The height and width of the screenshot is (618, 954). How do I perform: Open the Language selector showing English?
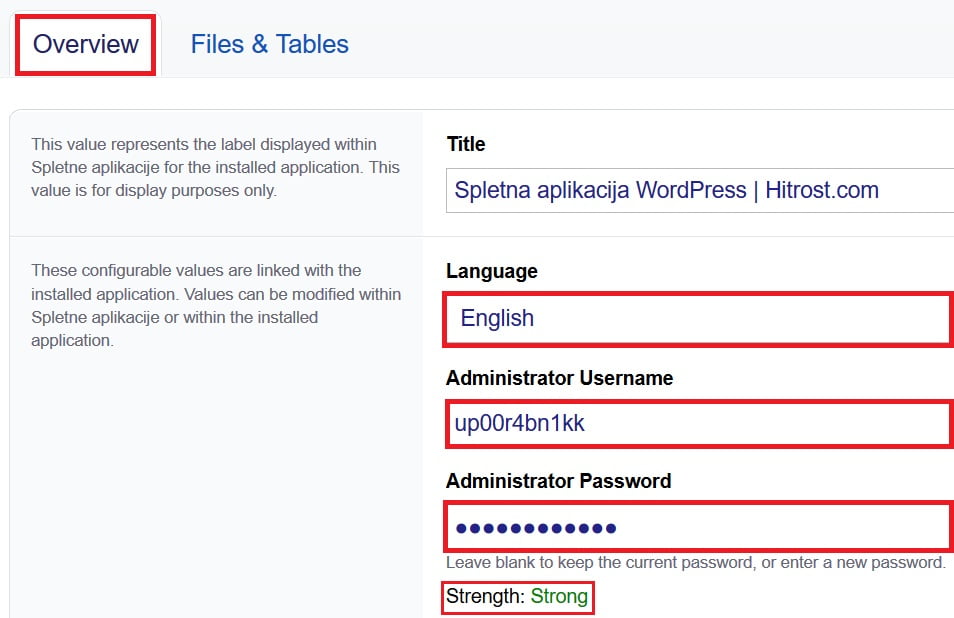696,318
